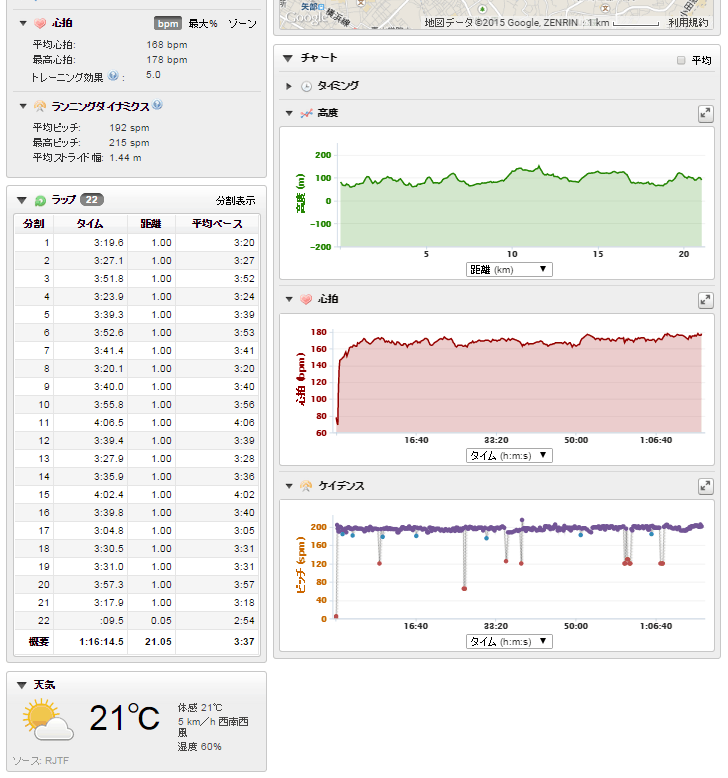
Task: Enlarge the 高度 elevation chart
Action: click(x=705, y=114)
